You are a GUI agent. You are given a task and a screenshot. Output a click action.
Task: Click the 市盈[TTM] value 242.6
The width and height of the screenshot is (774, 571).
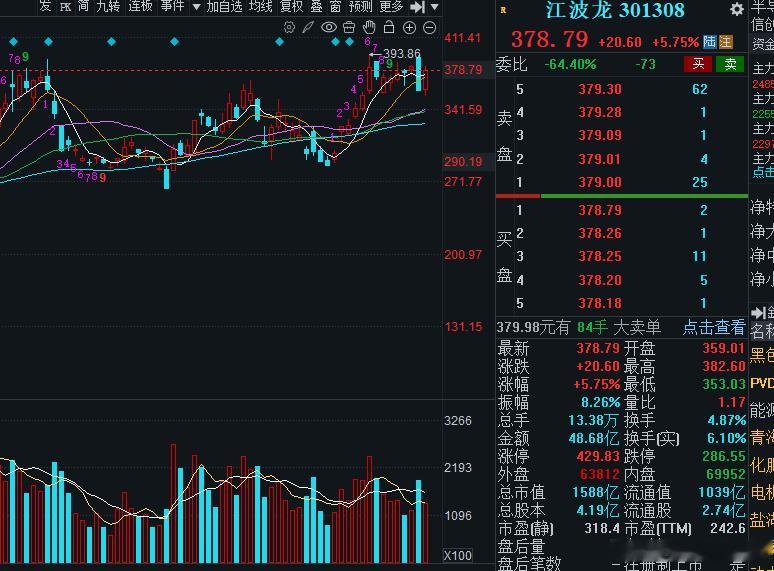tap(728, 529)
